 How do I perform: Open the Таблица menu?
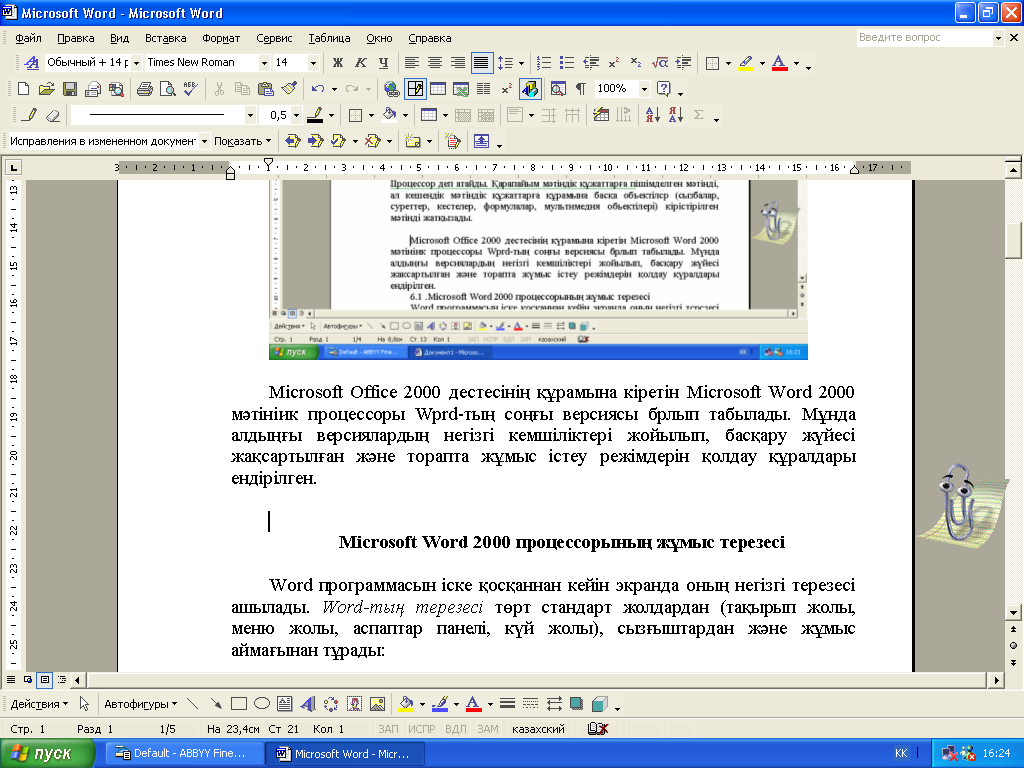click(x=329, y=38)
